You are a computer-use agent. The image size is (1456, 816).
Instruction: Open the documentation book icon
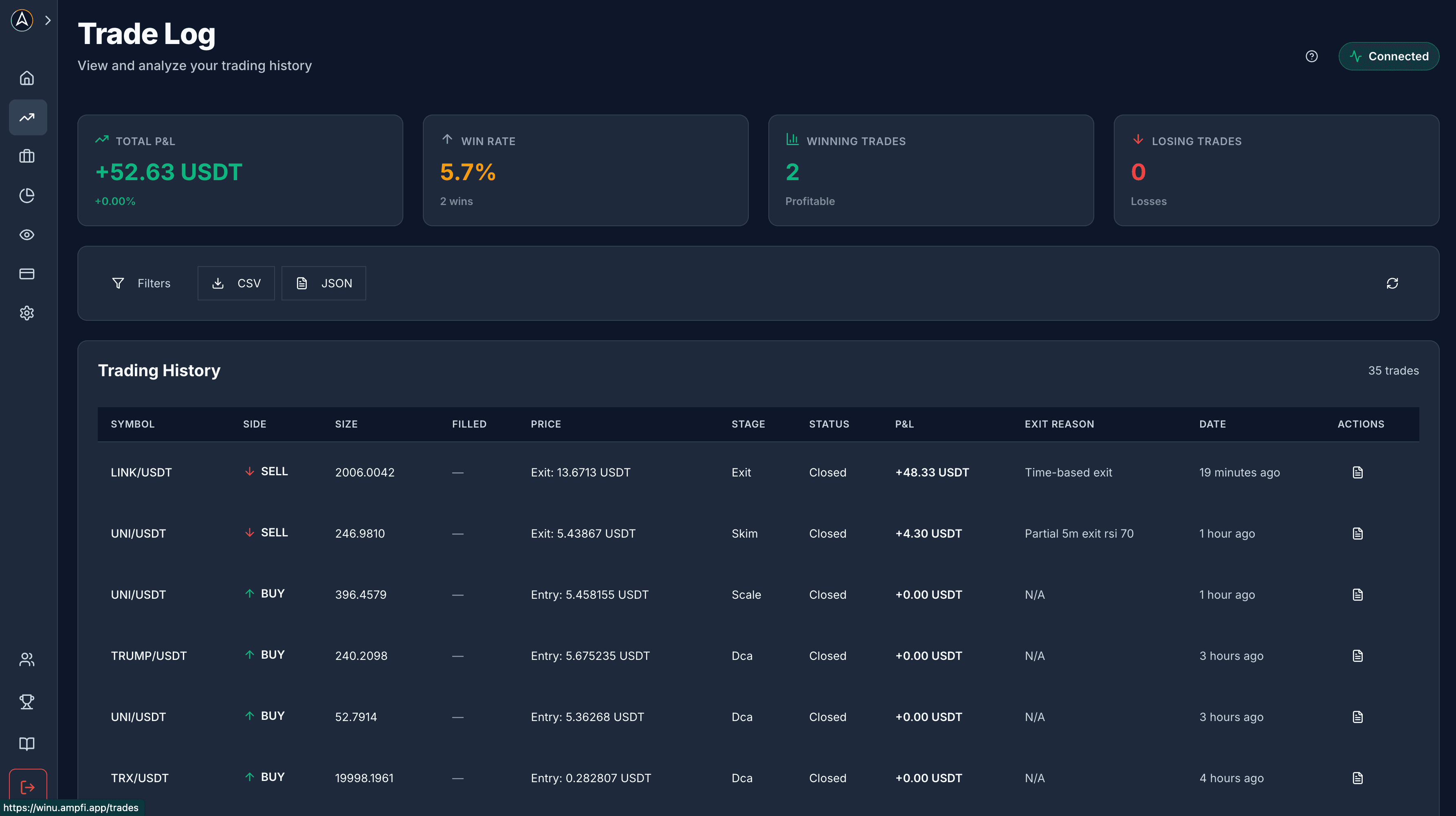(x=27, y=743)
